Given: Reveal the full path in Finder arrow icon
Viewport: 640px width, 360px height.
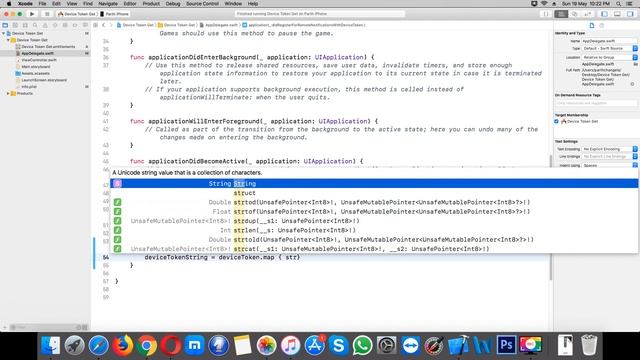Looking at the screenshot, I should (632, 84).
